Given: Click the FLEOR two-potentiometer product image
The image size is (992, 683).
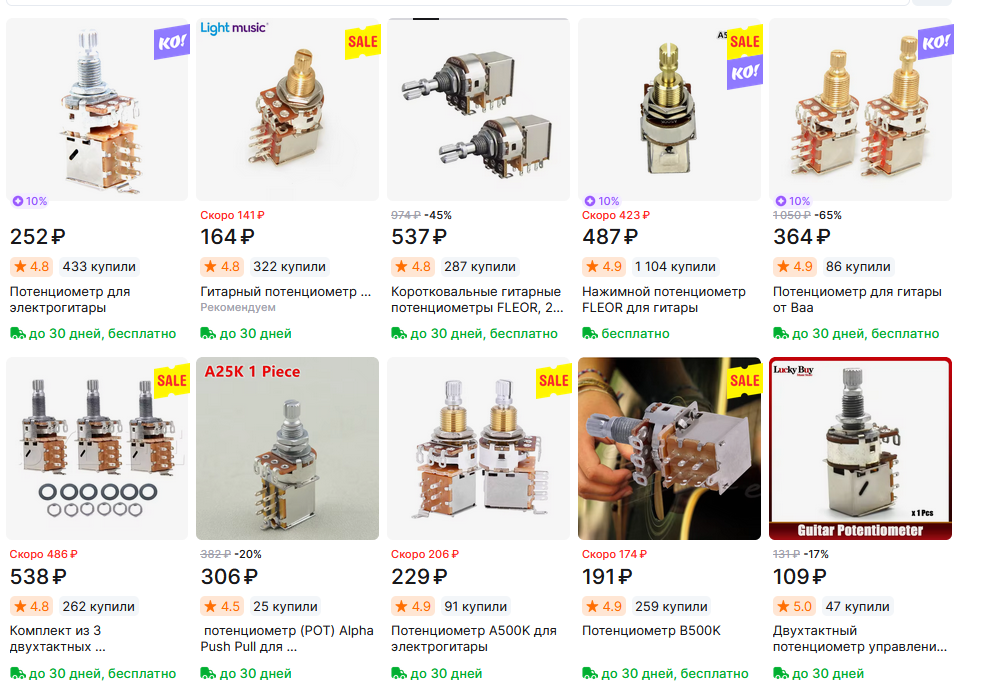Looking at the screenshot, I should tap(478, 109).
